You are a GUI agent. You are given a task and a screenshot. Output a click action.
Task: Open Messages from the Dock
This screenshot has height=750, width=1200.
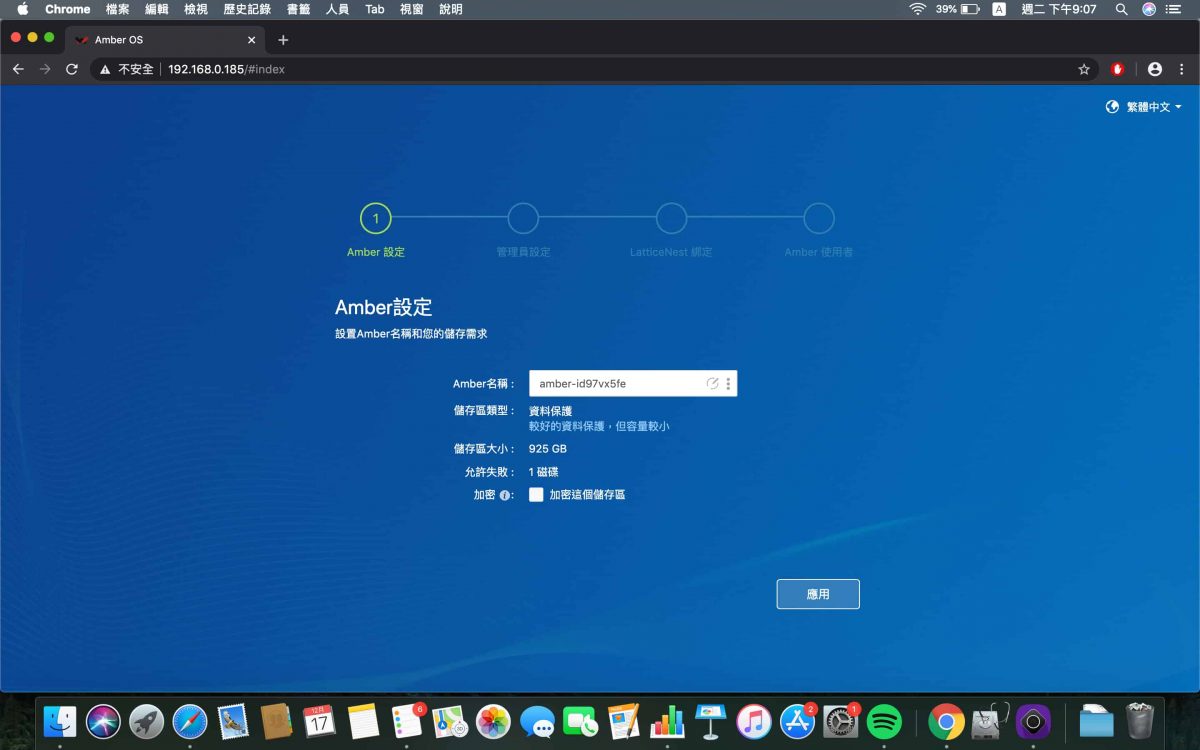pyautogui.click(x=537, y=721)
